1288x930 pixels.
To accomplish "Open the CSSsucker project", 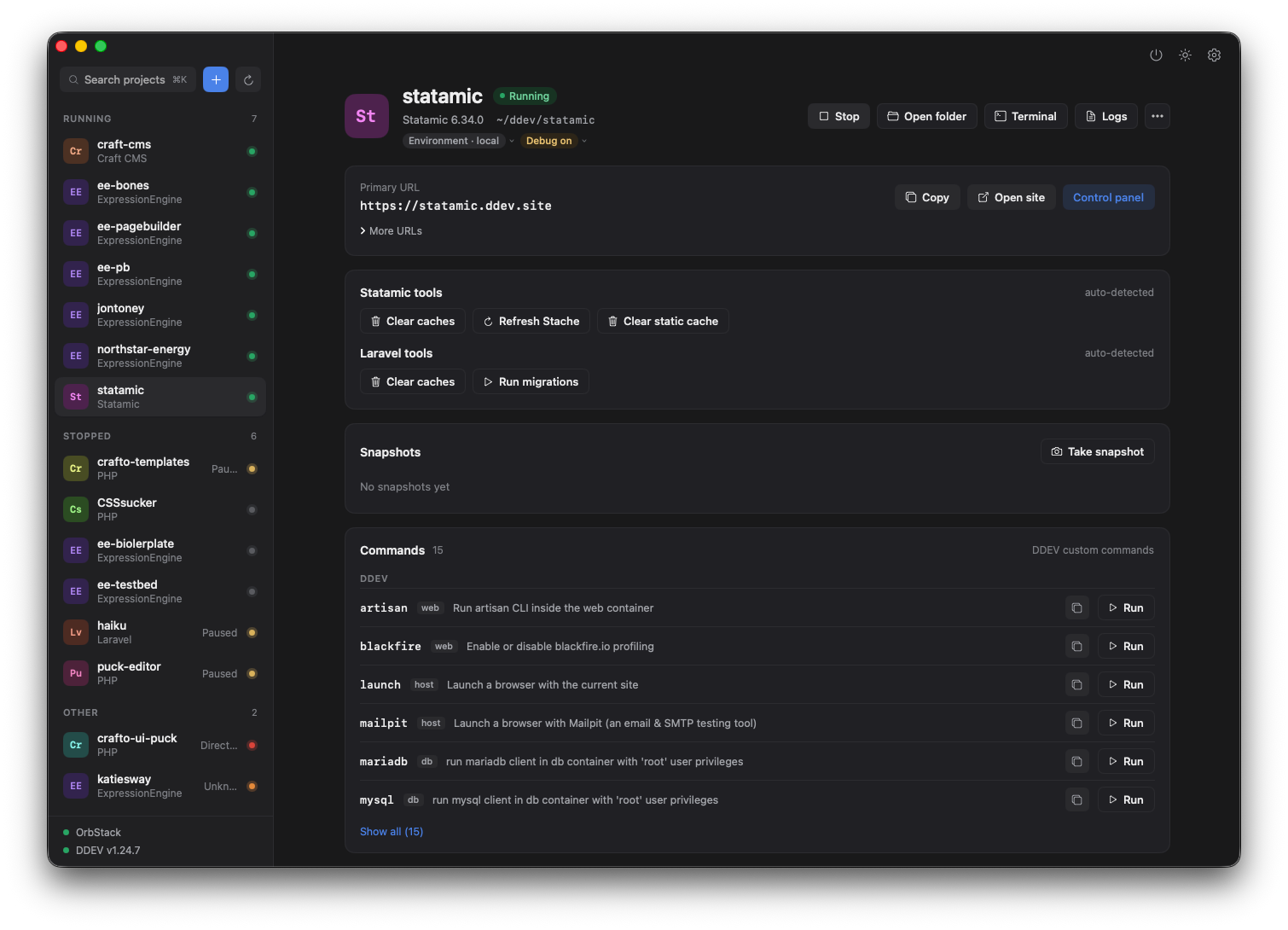I will click(x=160, y=509).
